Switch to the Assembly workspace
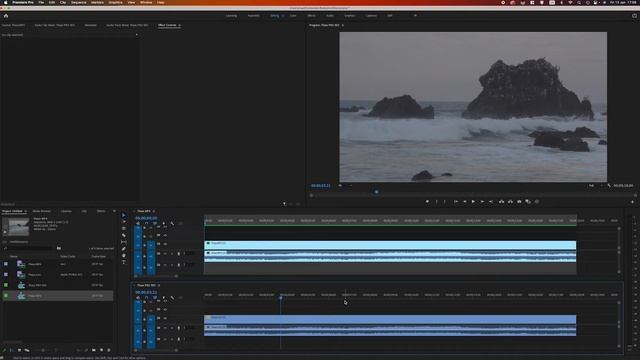Image resolution: width=640 pixels, height=360 pixels. (x=253, y=16)
